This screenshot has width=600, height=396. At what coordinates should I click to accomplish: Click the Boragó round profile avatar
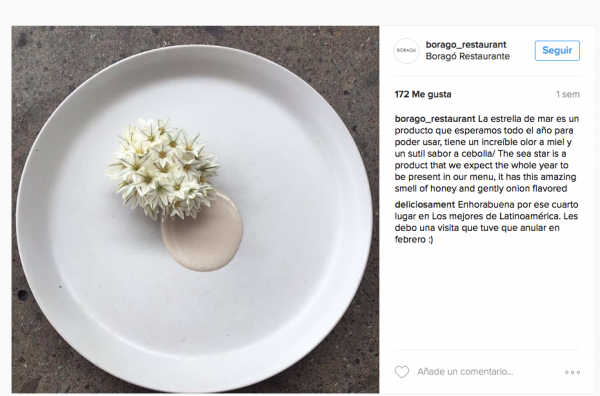click(x=406, y=51)
